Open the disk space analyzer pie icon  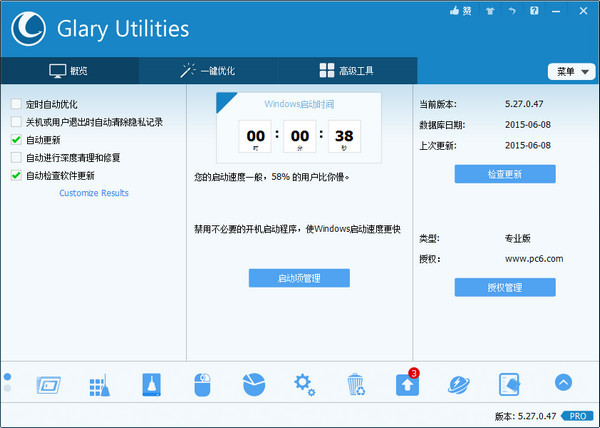254,385
